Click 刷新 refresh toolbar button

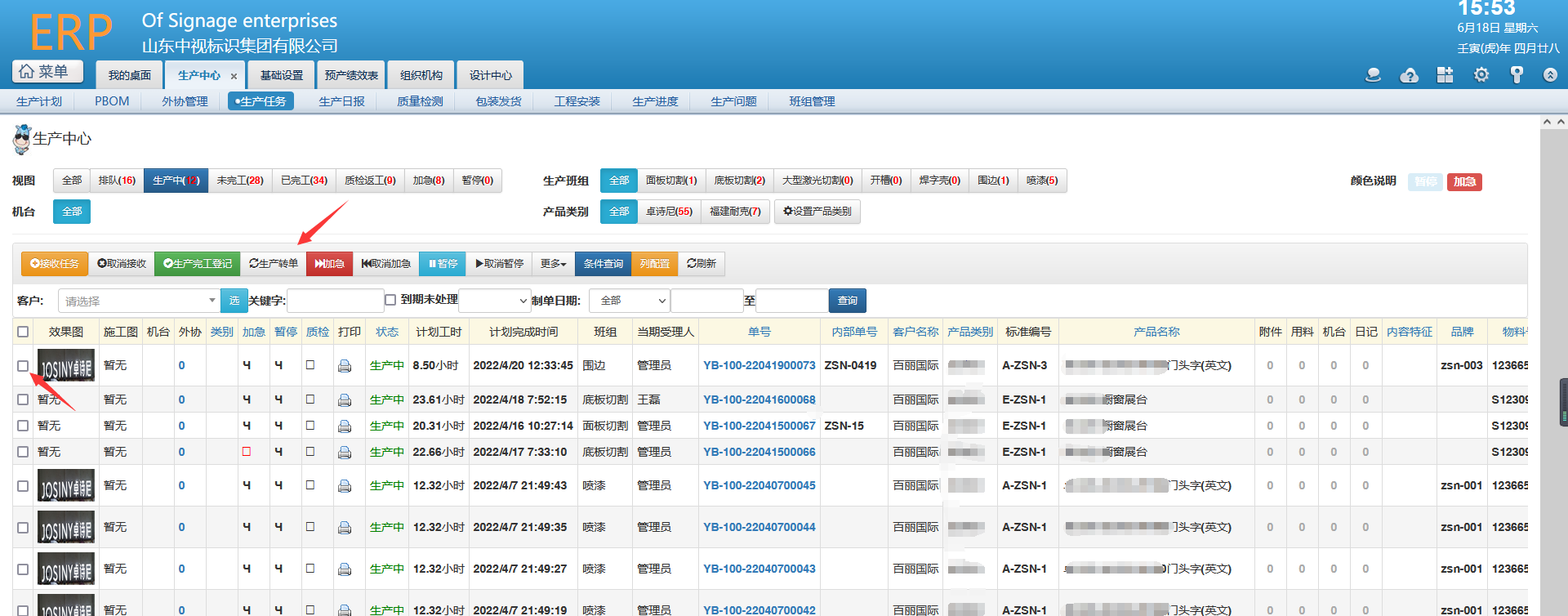coord(702,264)
